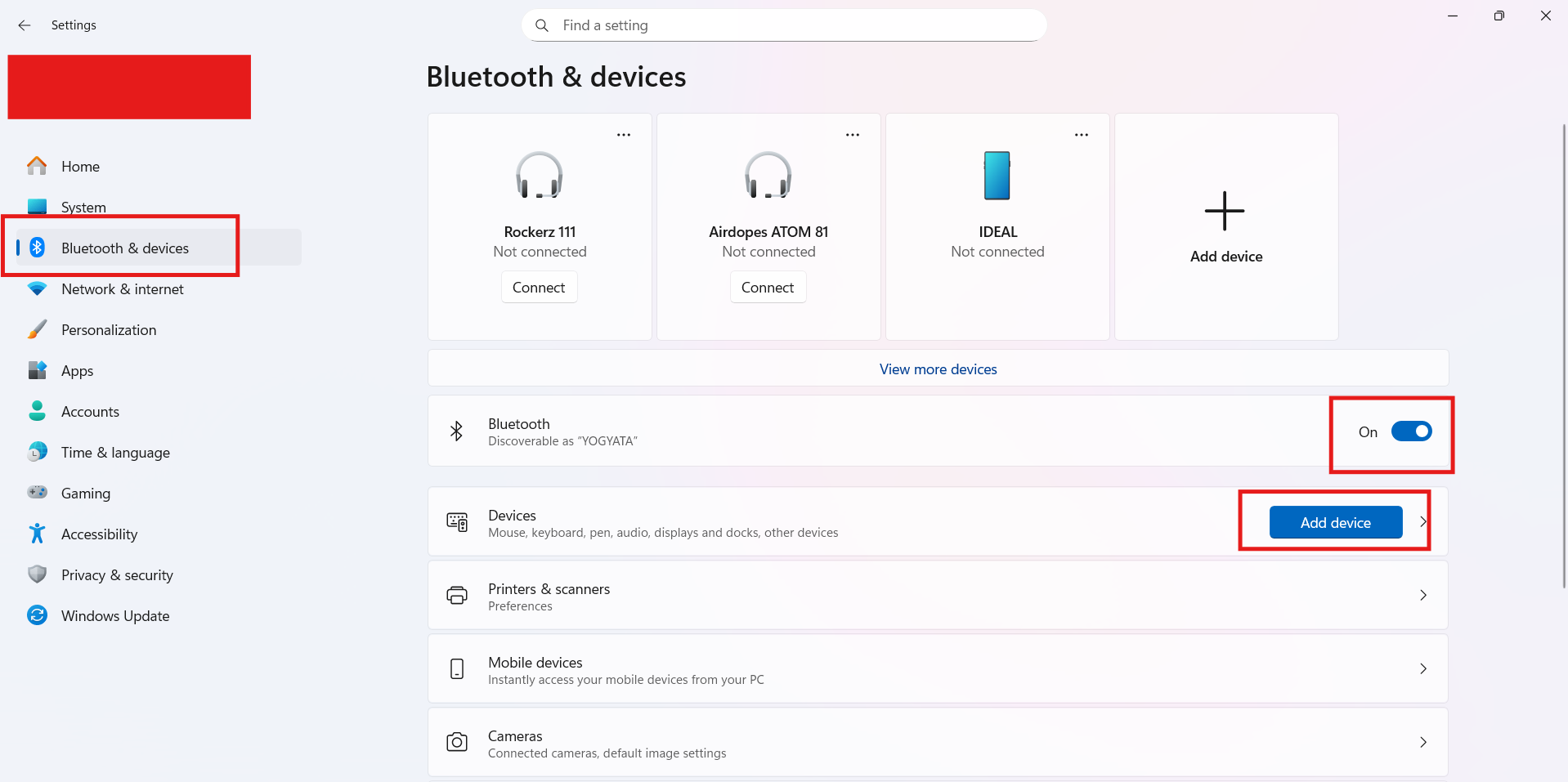The width and height of the screenshot is (1568, 782).
Task: Click the View more devices link
Action: 938,369
